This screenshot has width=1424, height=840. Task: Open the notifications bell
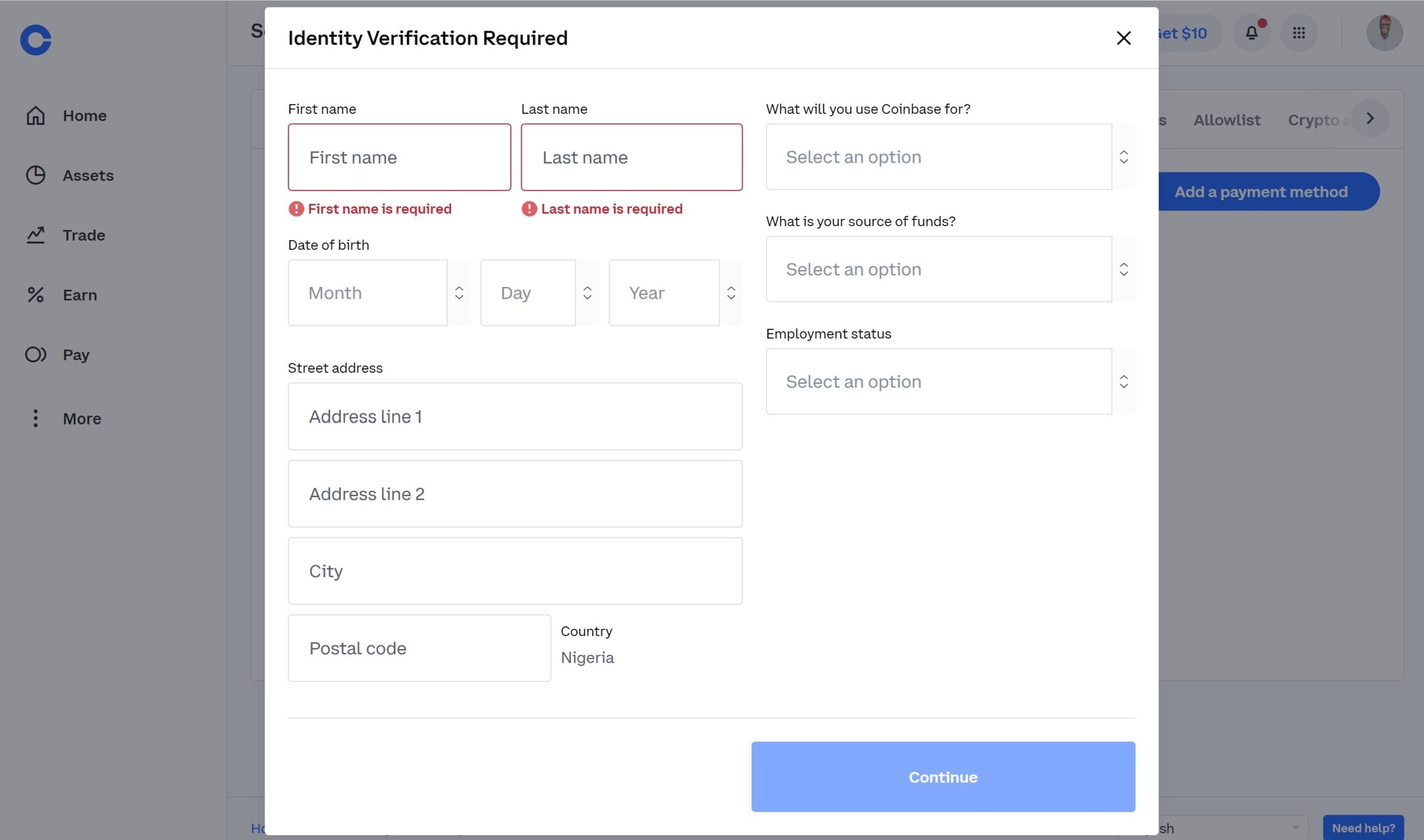point(1252,33)
